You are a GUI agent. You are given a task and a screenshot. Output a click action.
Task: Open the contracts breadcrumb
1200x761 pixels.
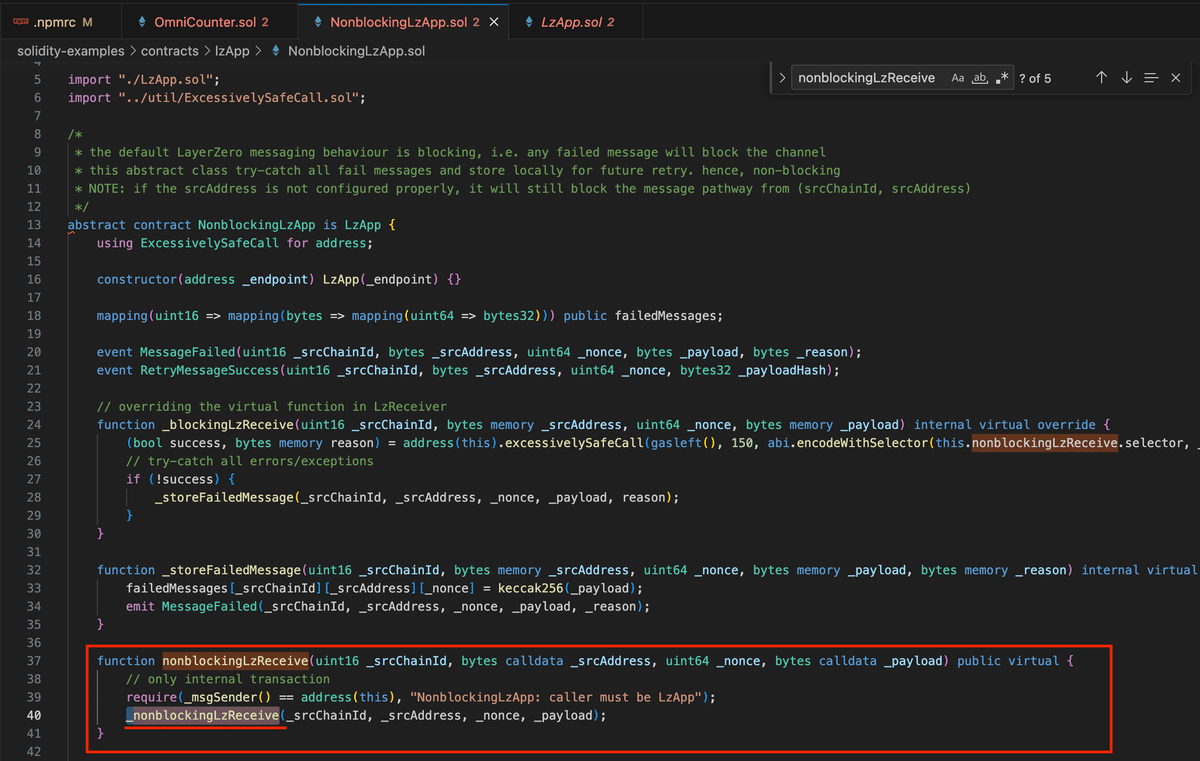[x=170, y=51]
